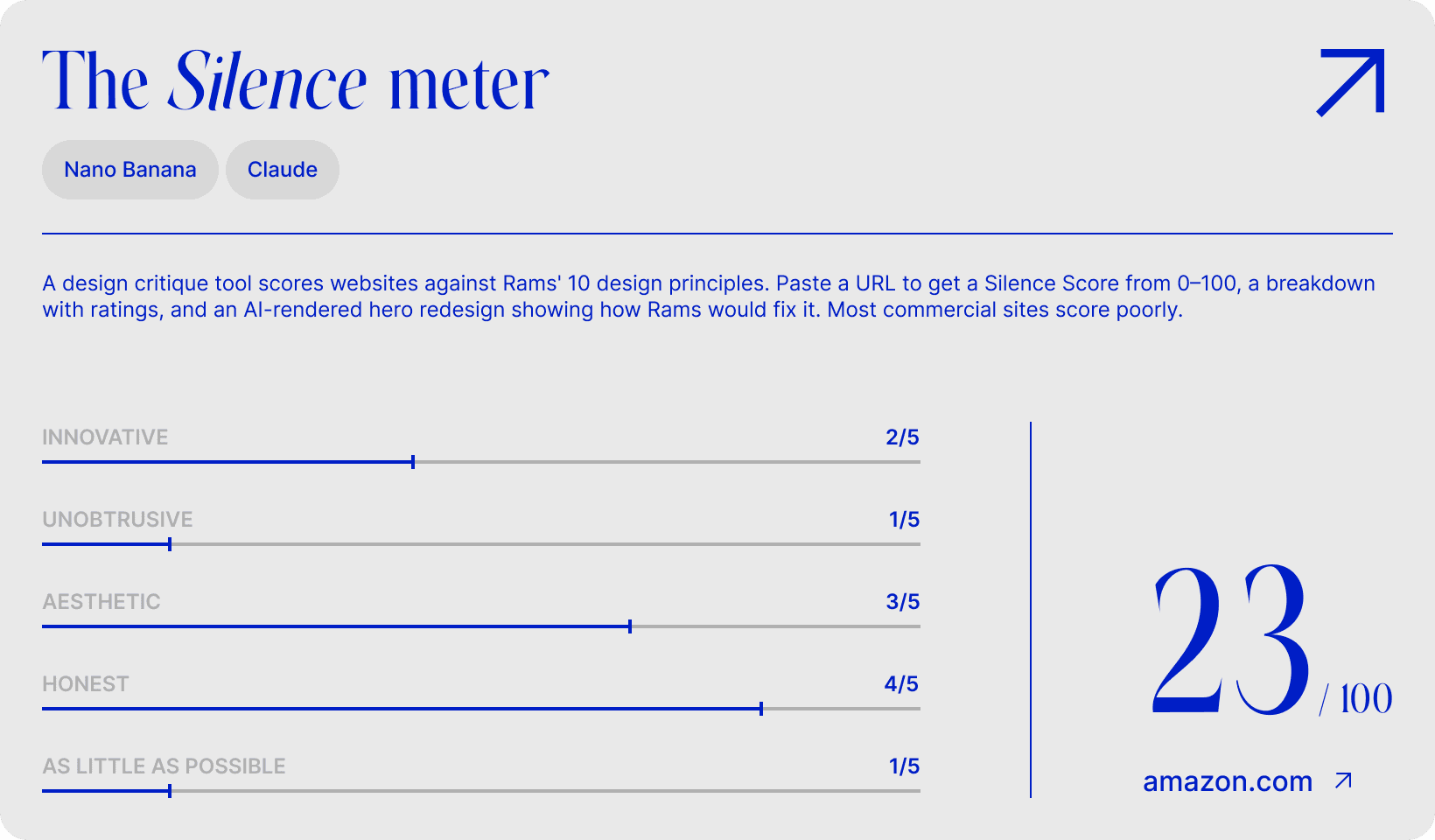Click the AESTHETIC rating text 3/5
Screen dimensions: 1435x840
click(x=902, y=601)
